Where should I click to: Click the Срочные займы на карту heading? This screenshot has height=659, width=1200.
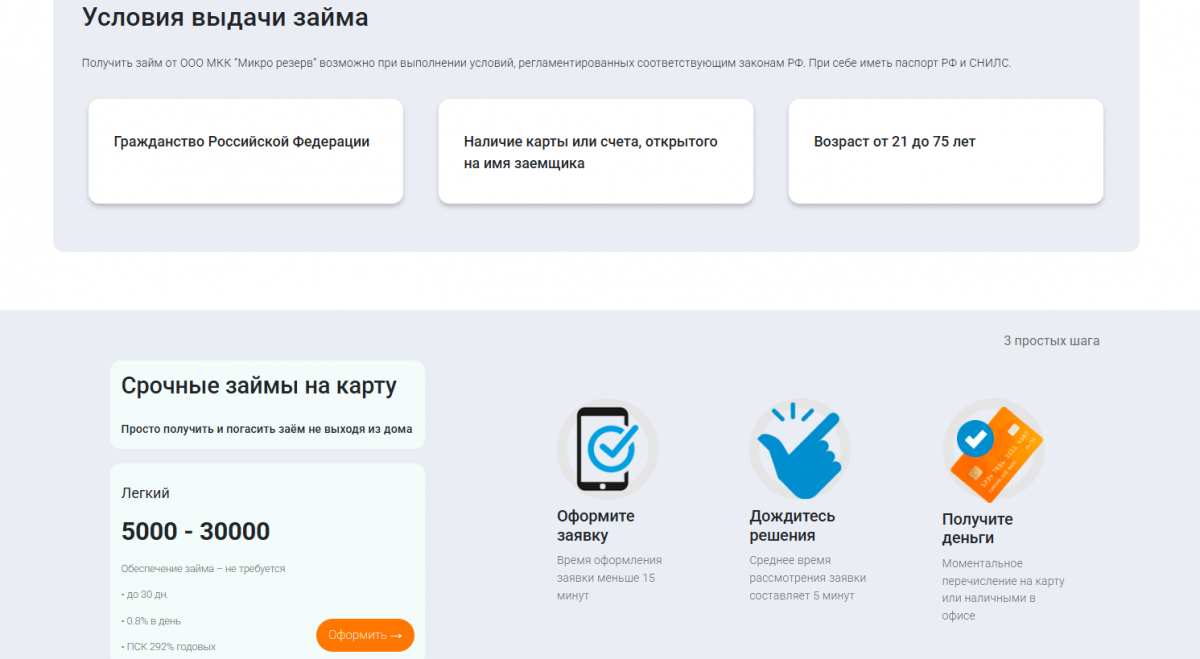point(259,386)
